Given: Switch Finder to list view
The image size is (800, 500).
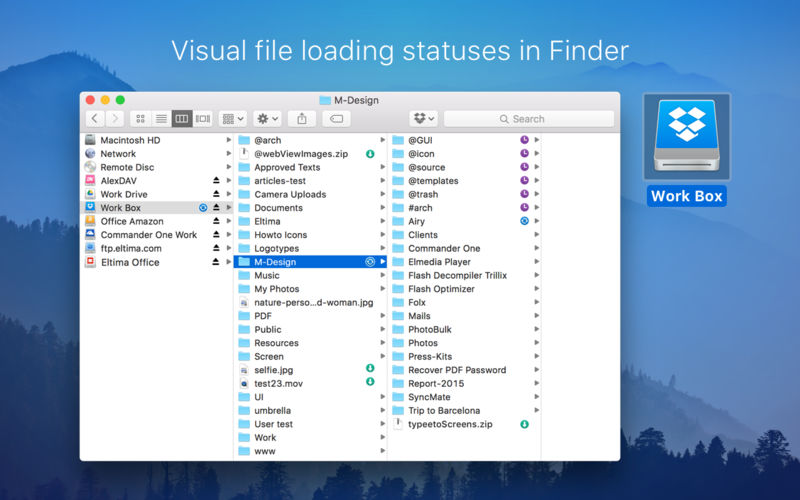Looking at the screenshot, I should tap(161, 119).
